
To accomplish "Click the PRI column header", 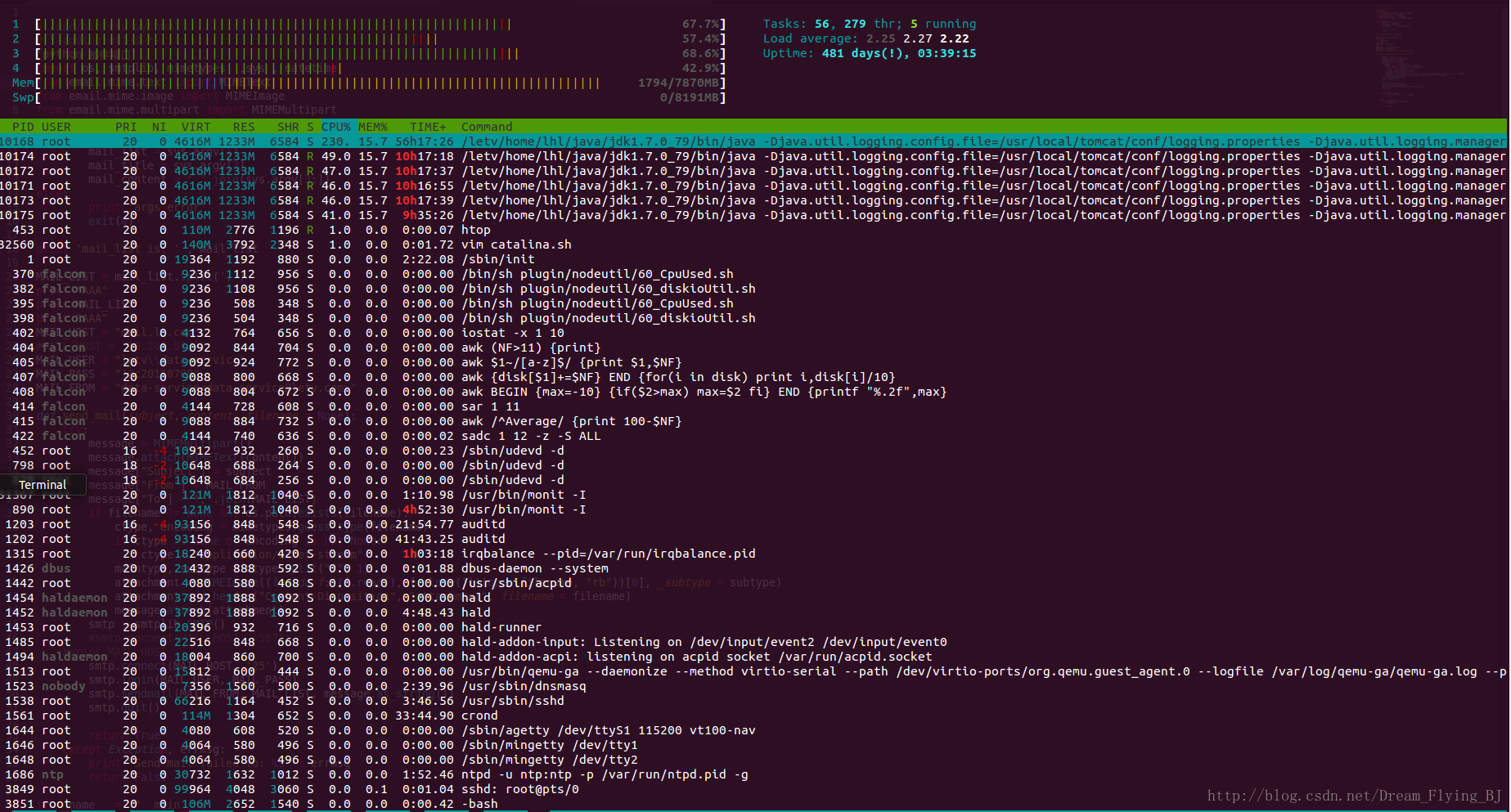I will [x=126, y=127].
